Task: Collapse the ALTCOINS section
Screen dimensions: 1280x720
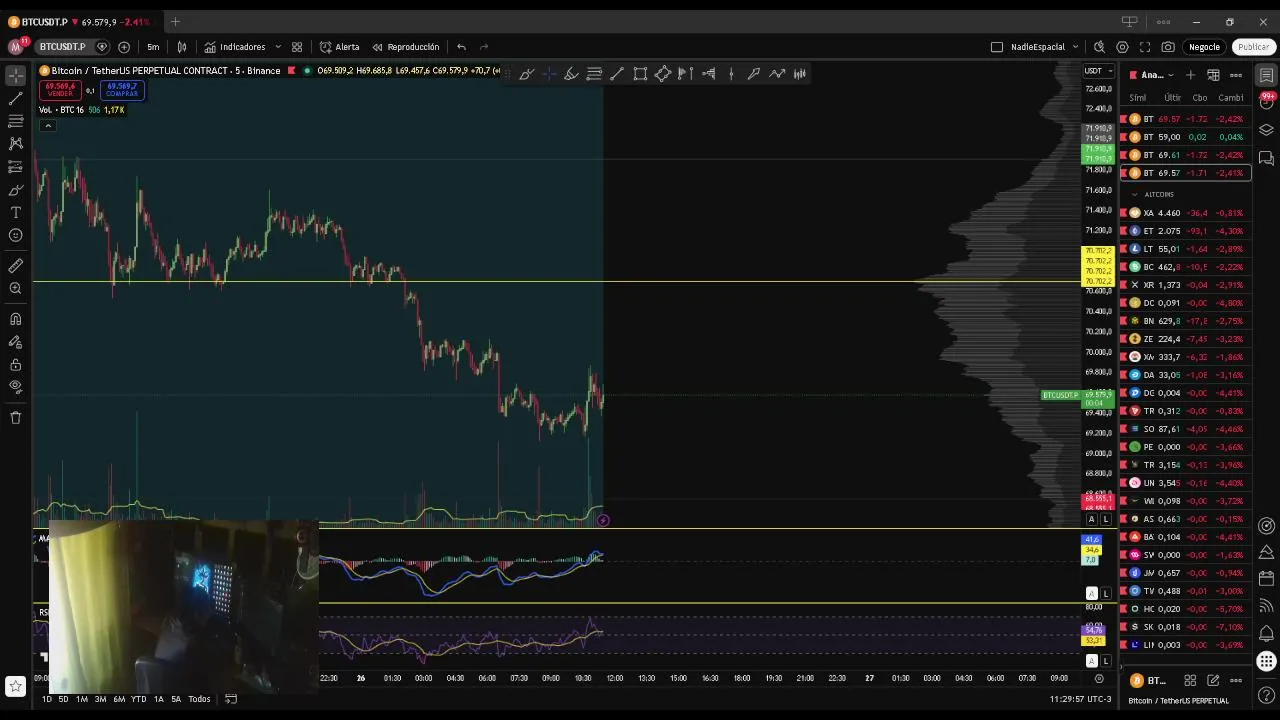Action: (1134, 194)
